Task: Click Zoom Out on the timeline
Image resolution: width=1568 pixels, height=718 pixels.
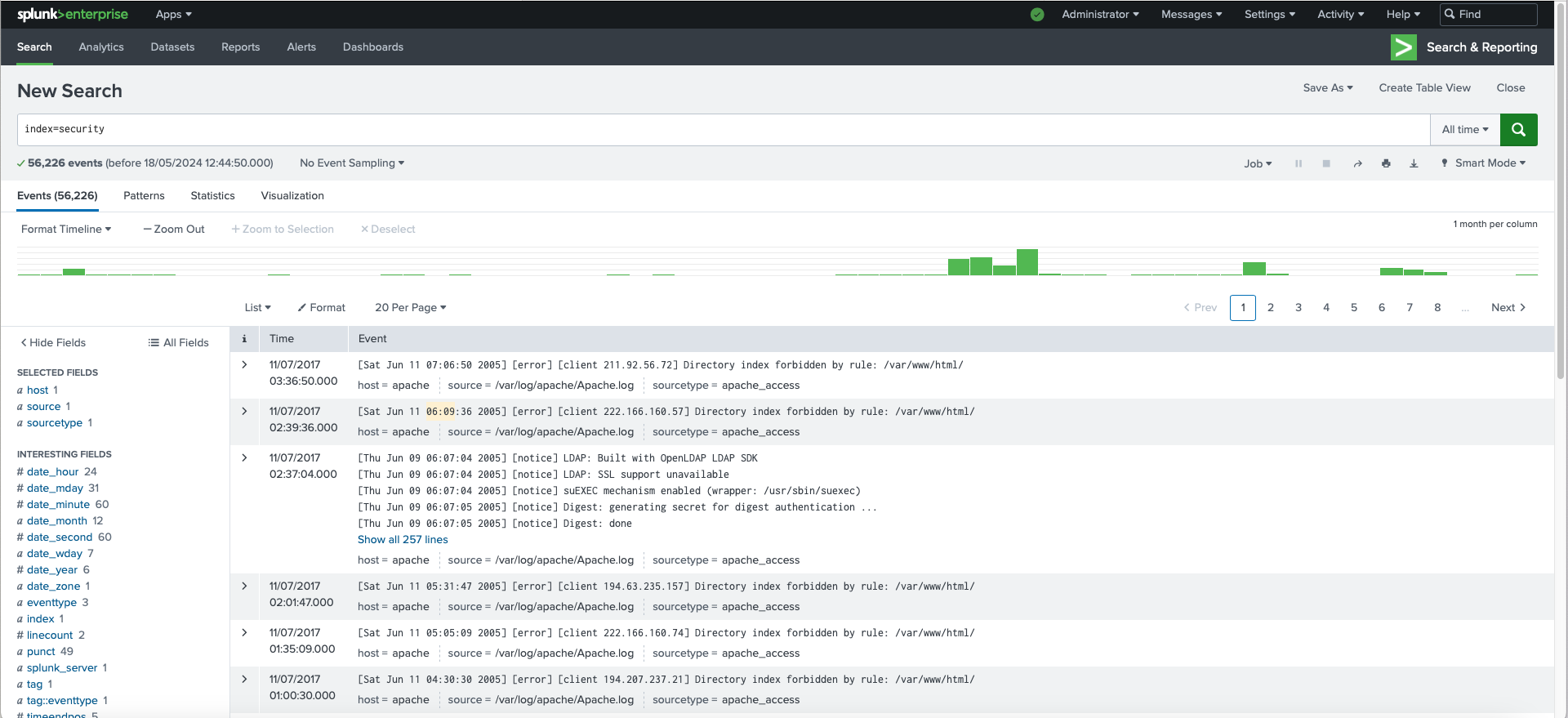Action: tap(174, 229)
